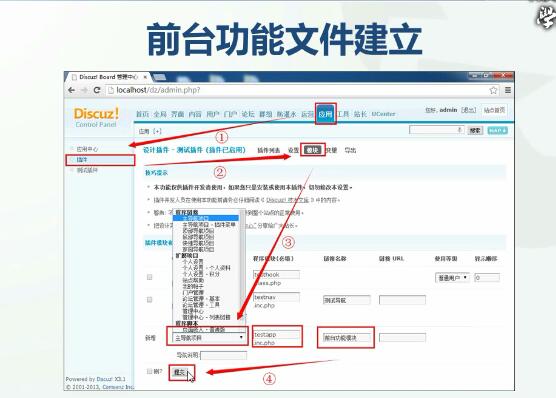Click the [+] icon beside 应用
Viewport: 556px width, 398px height.
157,131
